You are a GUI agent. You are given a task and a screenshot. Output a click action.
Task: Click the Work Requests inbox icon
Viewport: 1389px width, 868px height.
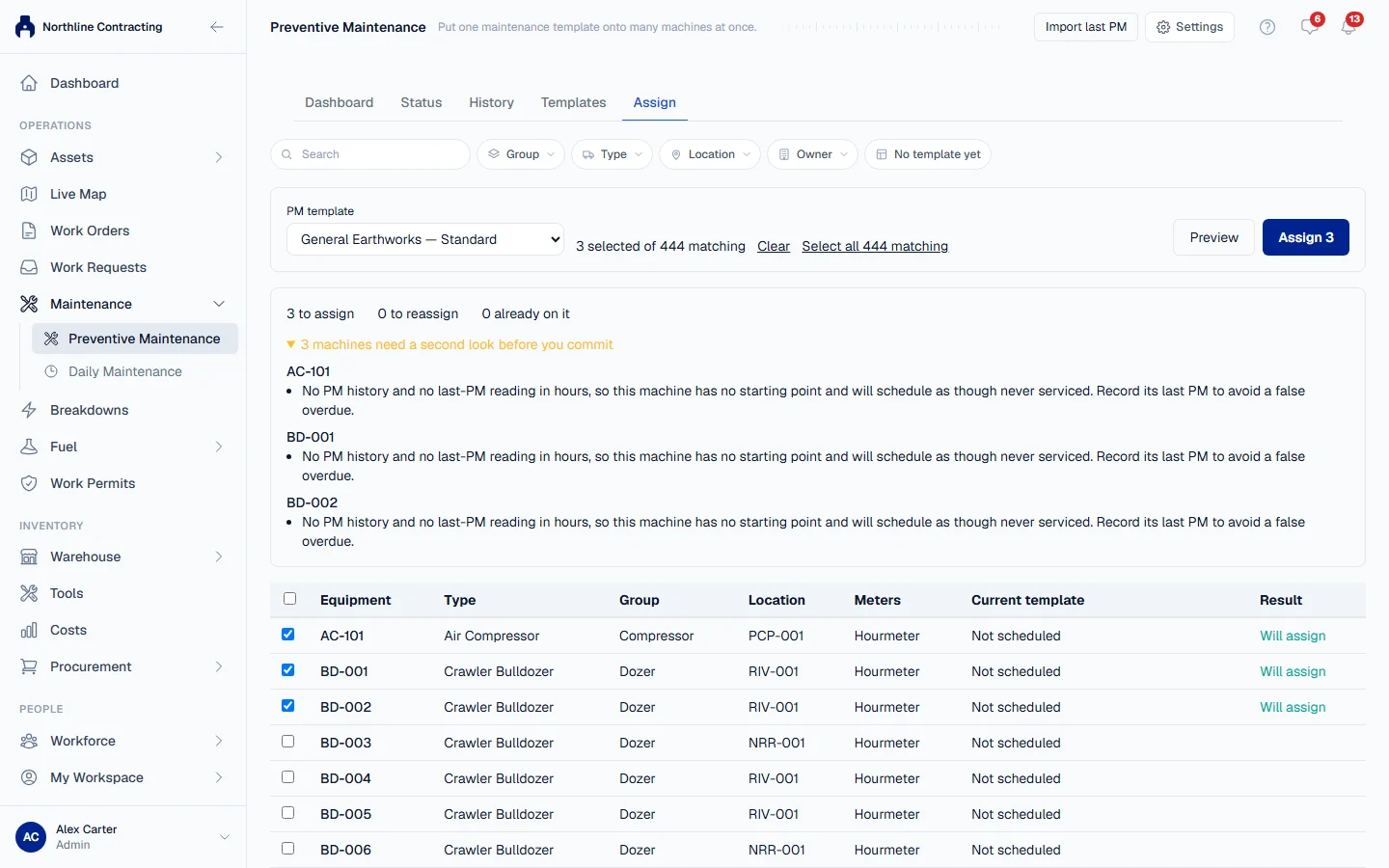pyautogui.click(x=29, y=267)
